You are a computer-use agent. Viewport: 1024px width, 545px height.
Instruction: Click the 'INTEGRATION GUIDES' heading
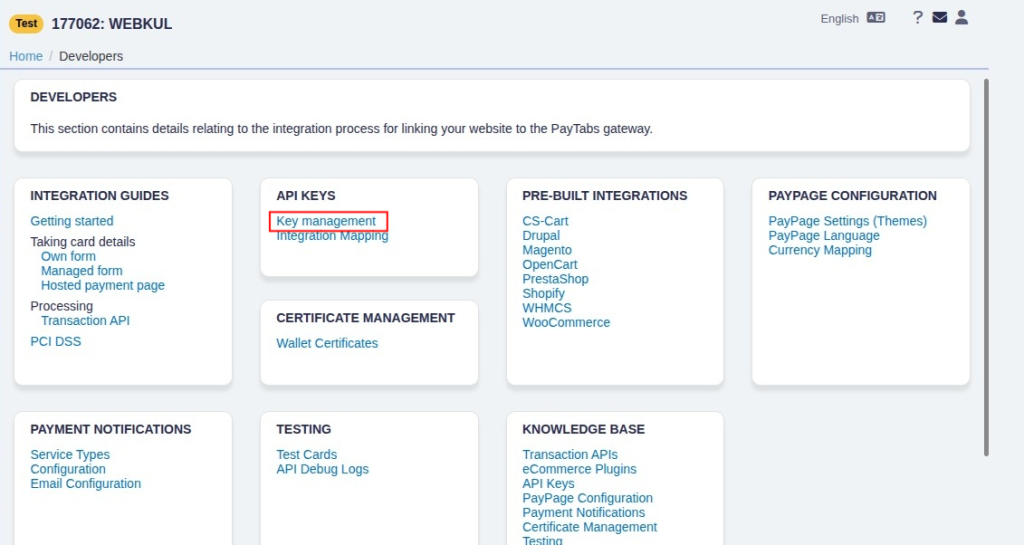coord(99,196)
